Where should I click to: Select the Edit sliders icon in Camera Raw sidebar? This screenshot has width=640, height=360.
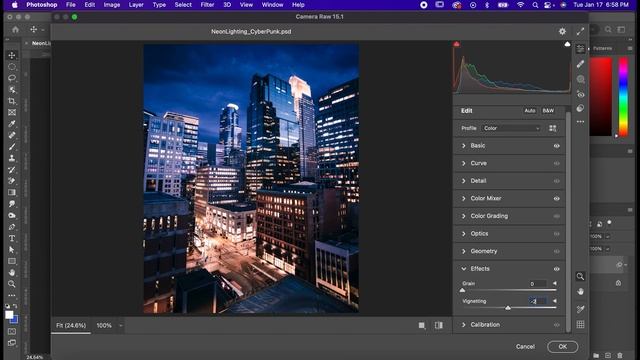click(580, 49)
